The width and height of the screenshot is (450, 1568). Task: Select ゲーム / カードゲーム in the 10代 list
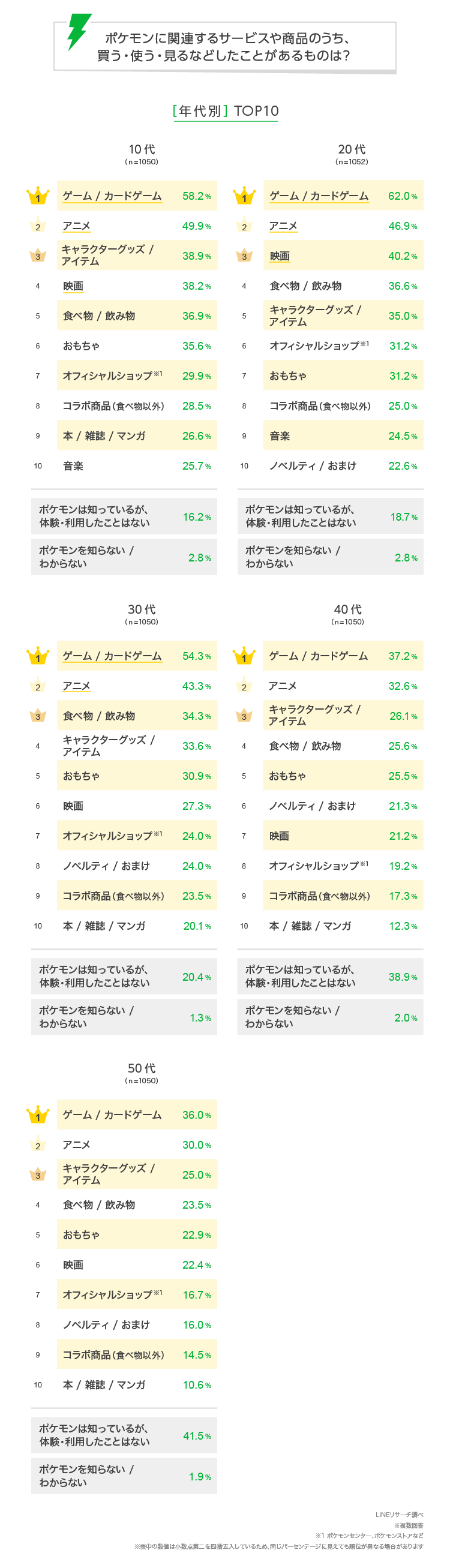click(112, 196)
